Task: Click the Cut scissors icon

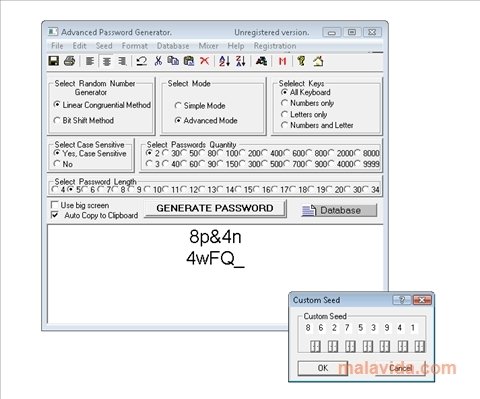Action: 158,61
